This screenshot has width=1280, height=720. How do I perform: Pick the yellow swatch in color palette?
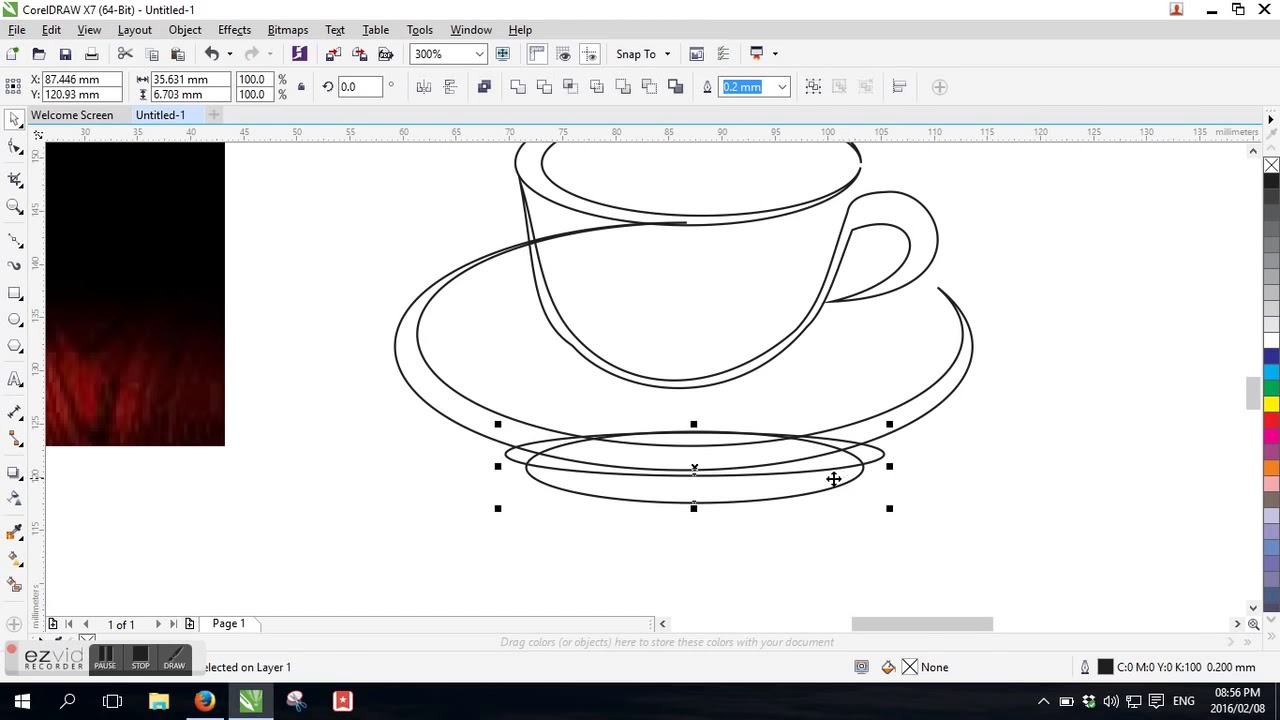(x=1271, y=404)
